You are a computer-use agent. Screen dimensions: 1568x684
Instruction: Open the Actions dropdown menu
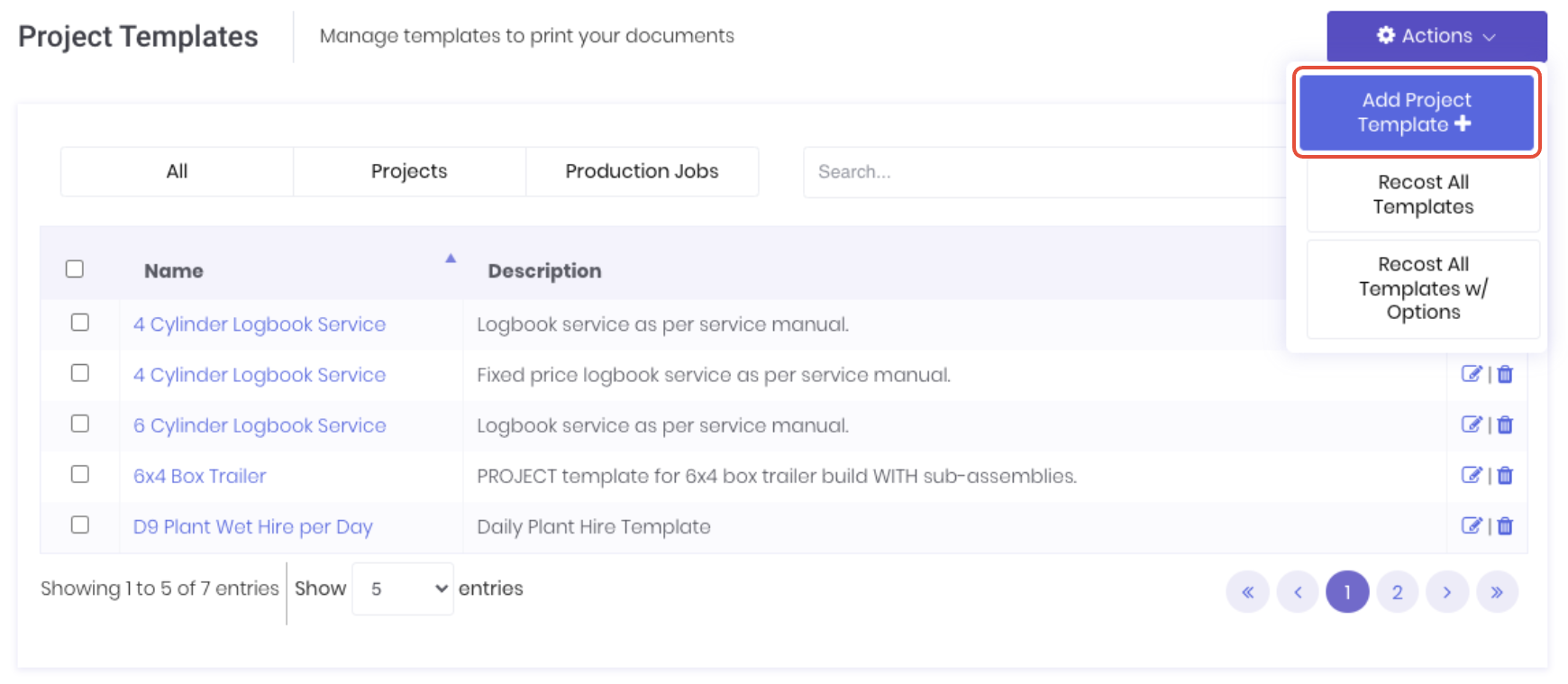pos(1436,36)
